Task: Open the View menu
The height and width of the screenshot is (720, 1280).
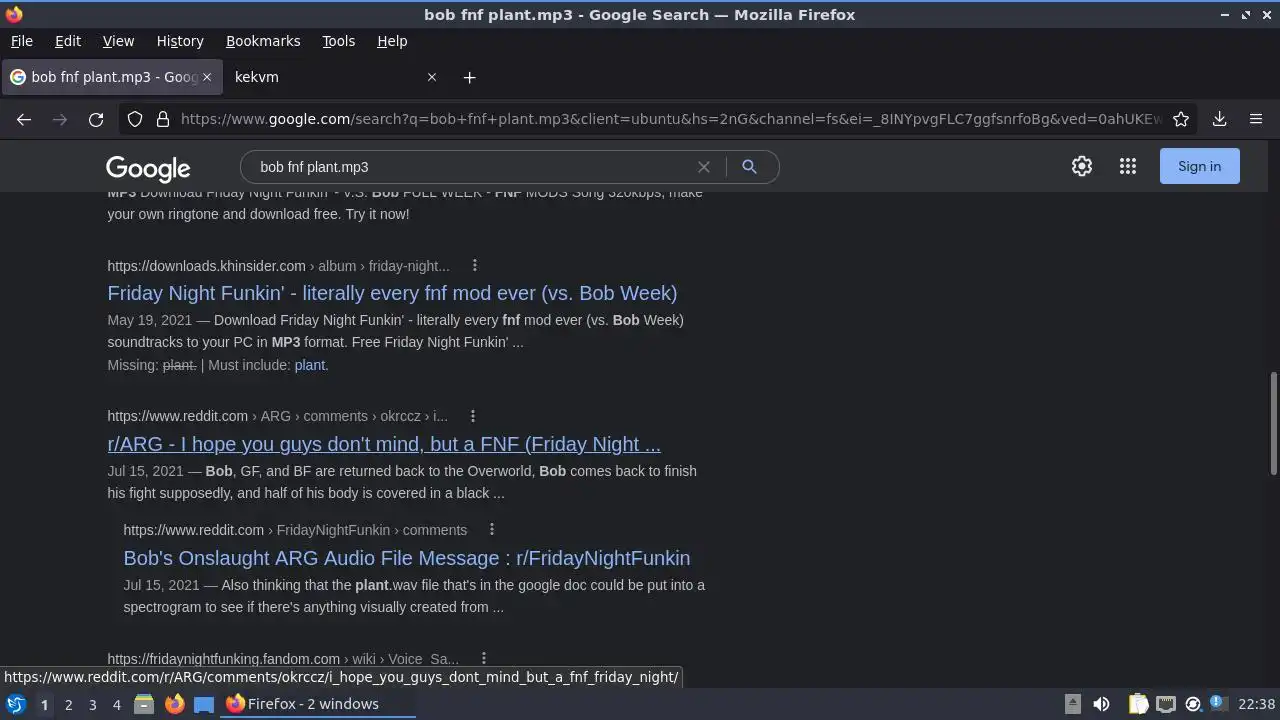Action: (x=118, y=41)
